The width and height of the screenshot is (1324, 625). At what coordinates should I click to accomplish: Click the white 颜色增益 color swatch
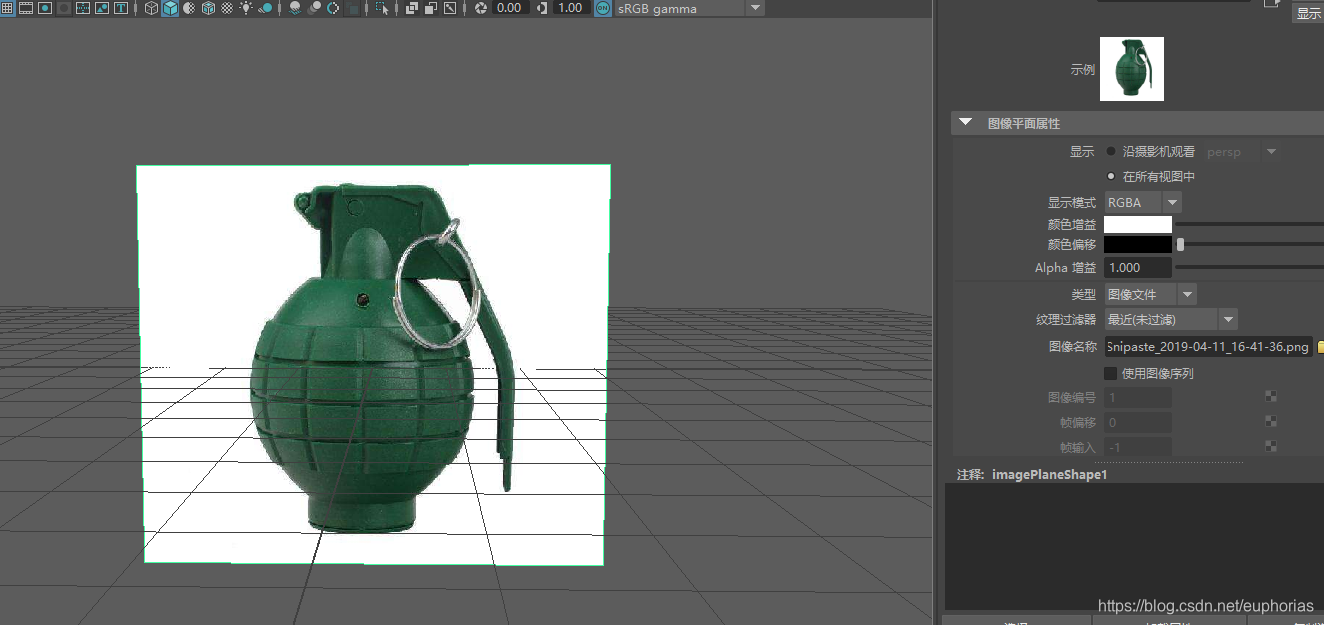pyautogui.click(x=1138, y=225)
